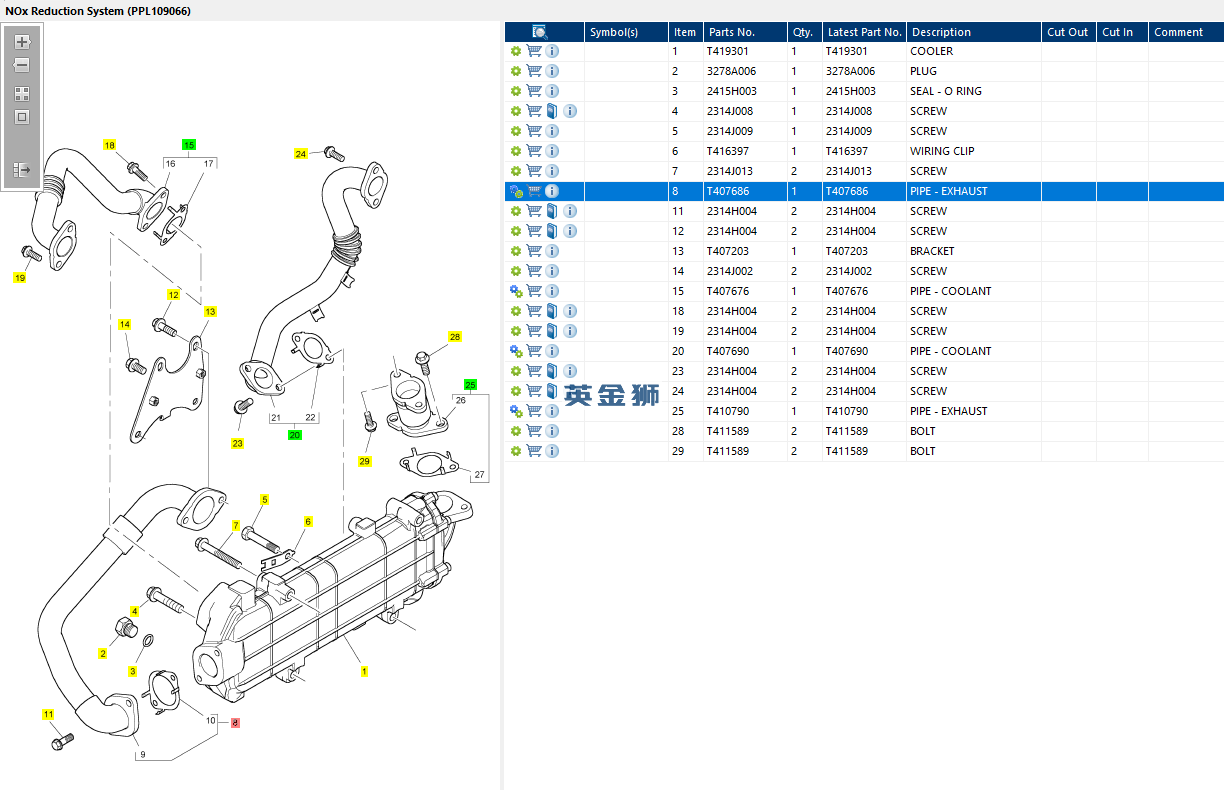
Task: Click yellow callout 18 on diagram
Action: point(110,145)
